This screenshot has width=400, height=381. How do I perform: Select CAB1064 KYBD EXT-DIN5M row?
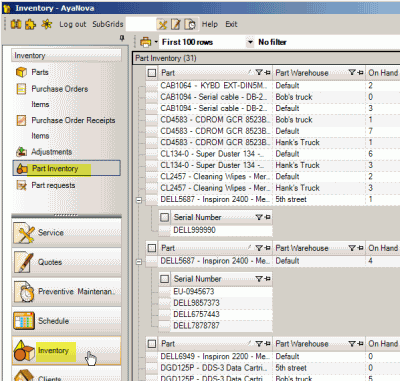(x=273, y=86)
